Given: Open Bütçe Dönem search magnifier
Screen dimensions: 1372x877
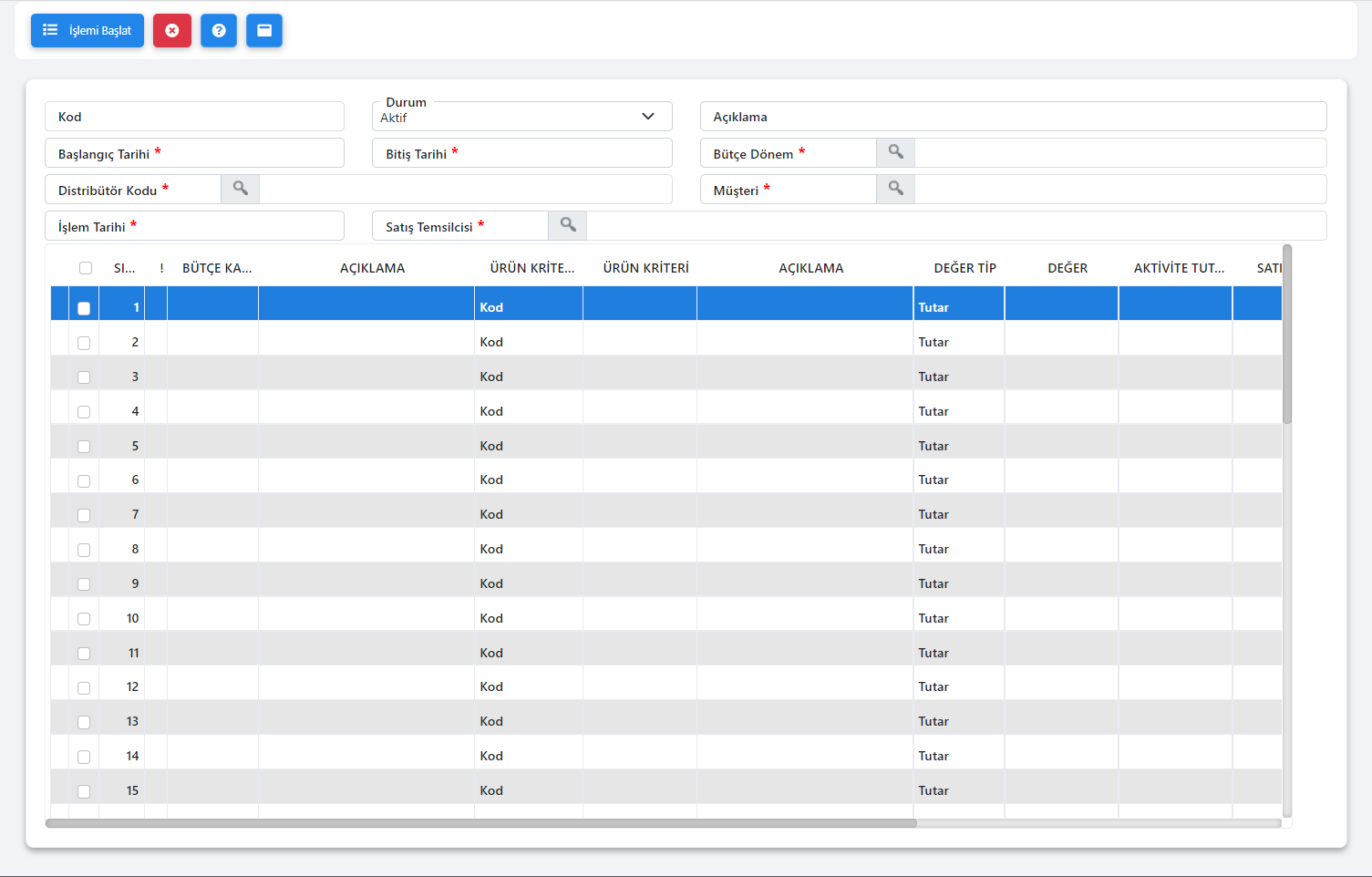Looking at the screenshot, I should tap(895, 152).
